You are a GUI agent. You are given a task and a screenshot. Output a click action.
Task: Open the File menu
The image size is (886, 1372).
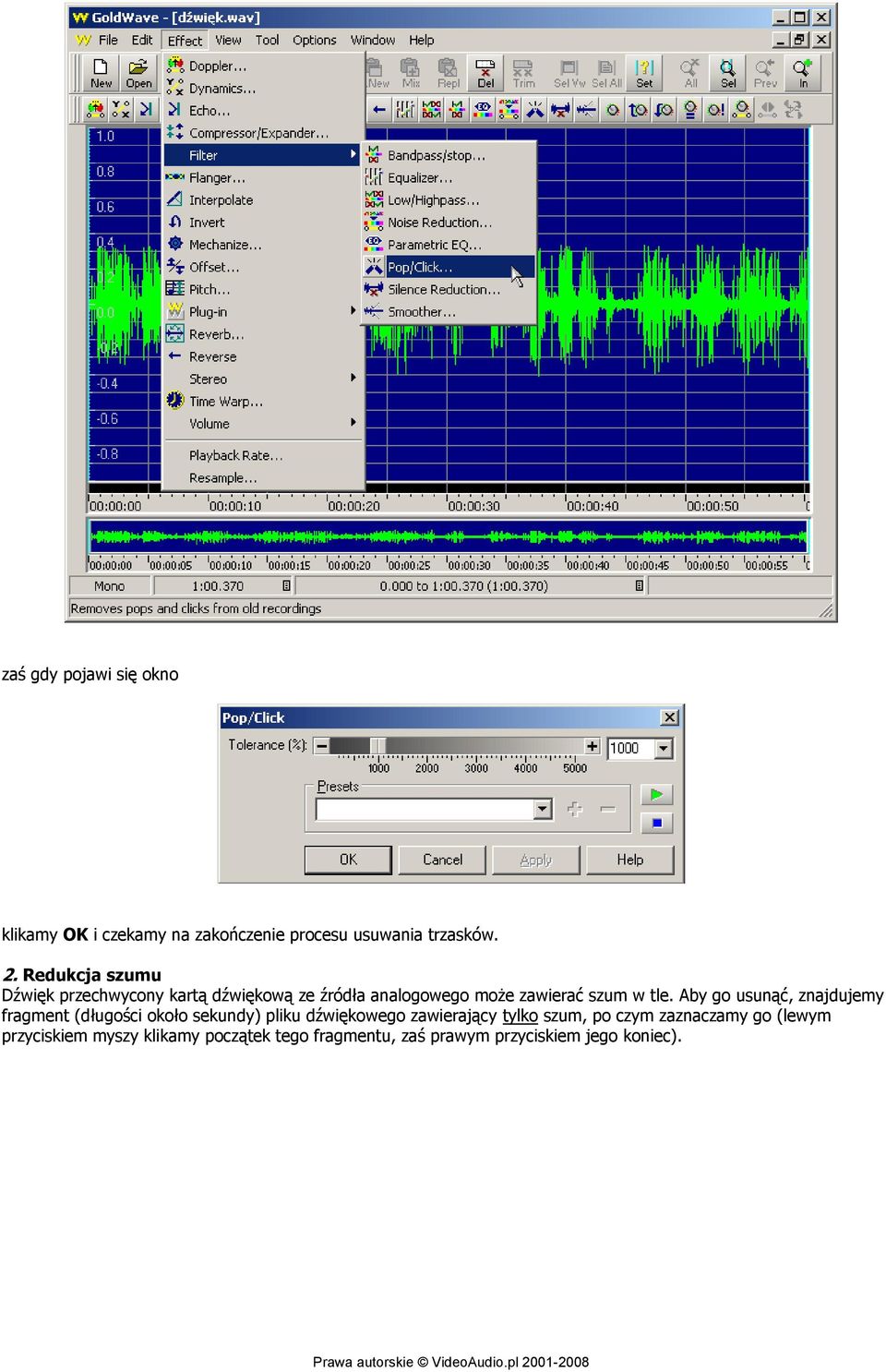[x=108, y=41]
